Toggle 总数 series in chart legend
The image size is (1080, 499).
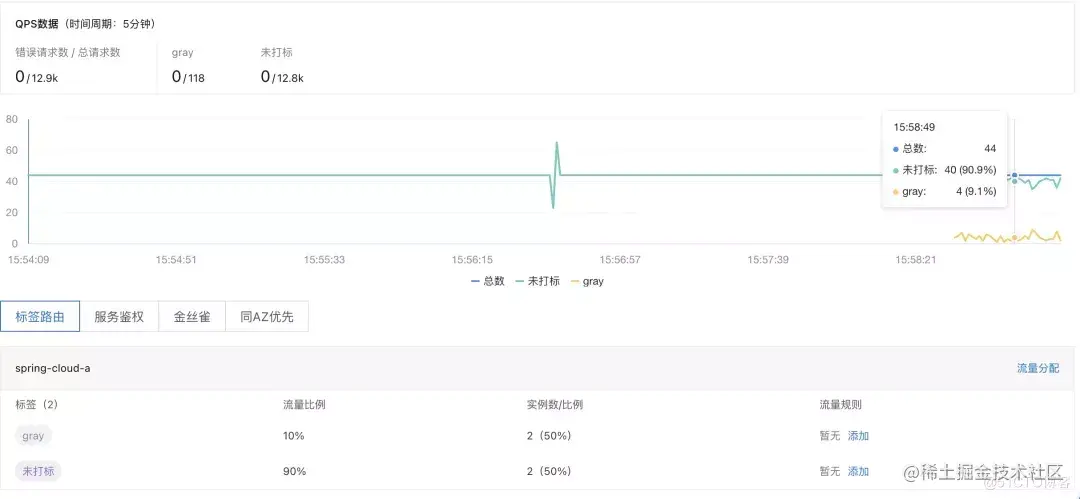(488, 281)
